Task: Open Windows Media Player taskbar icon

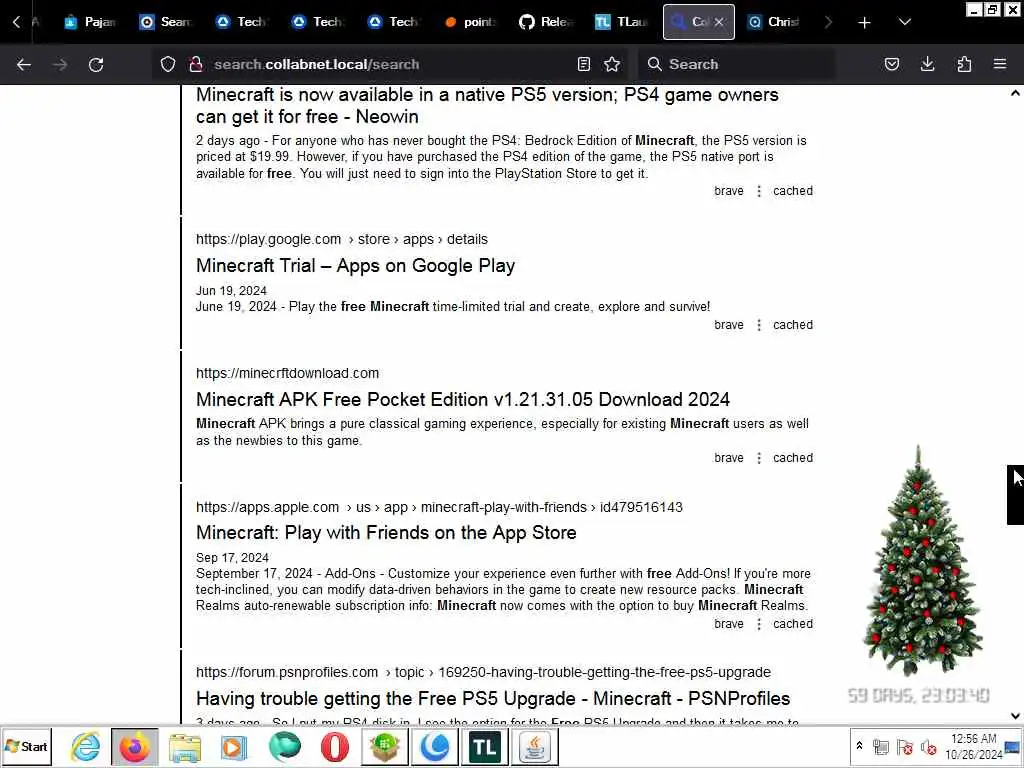Action: [x=233, y=746]
